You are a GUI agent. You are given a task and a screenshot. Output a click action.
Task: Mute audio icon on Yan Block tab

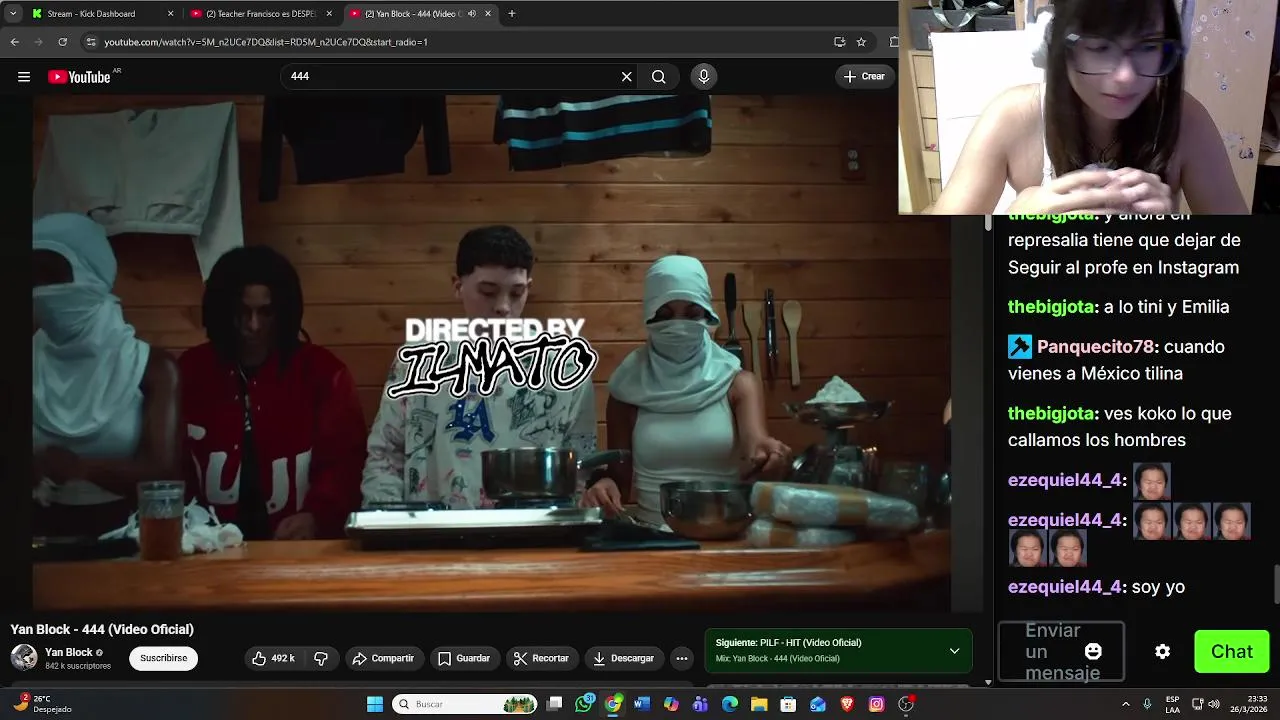point(472,14)
